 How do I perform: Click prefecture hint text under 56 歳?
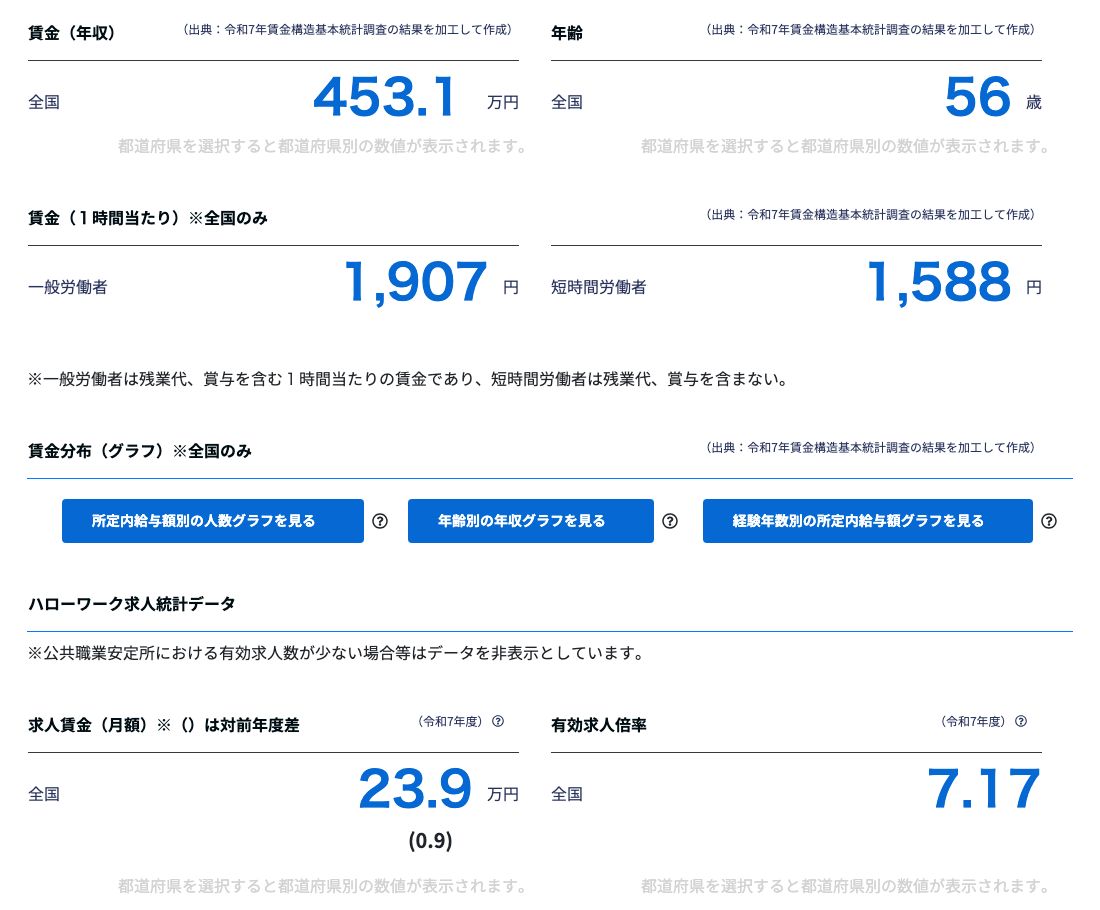click(x=845, y=146)
